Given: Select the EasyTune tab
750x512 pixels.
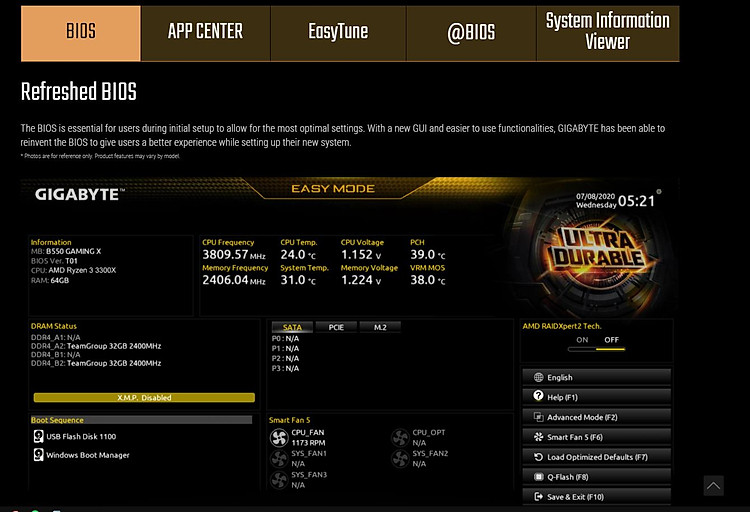Looking at the screenshot, I should pos(338,33).
